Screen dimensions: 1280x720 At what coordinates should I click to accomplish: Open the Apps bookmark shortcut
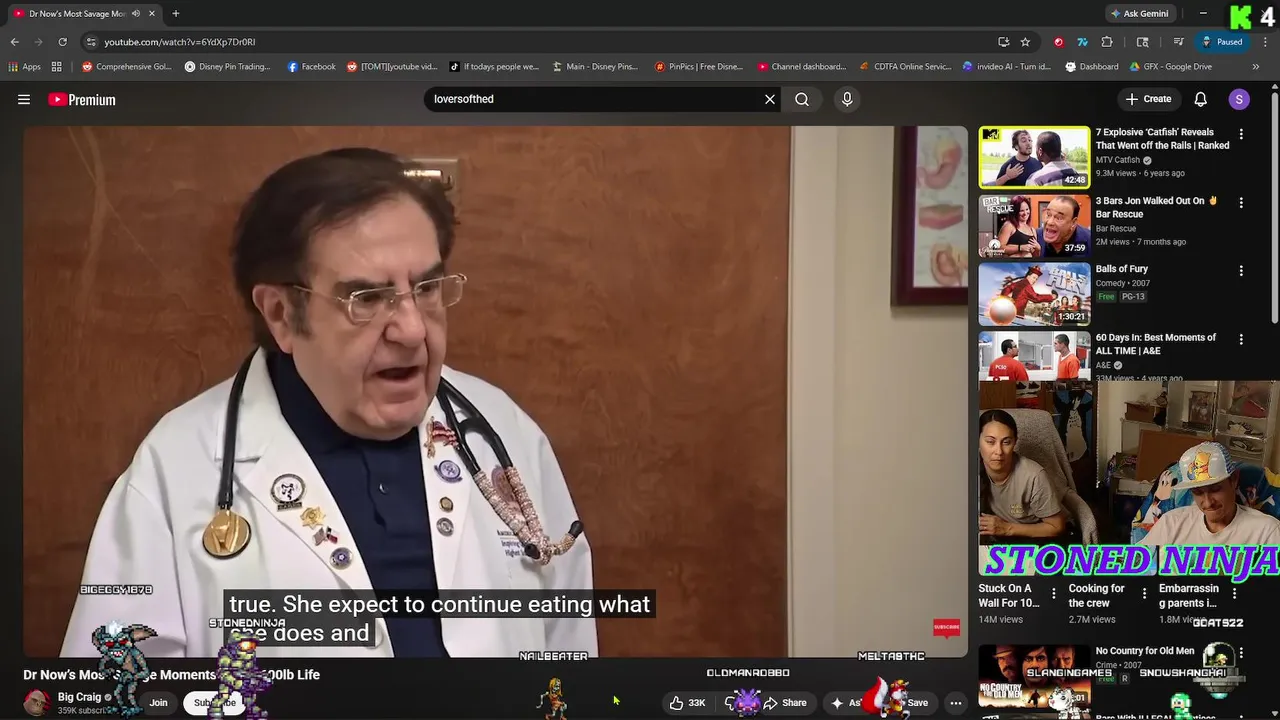pos(24,67)
